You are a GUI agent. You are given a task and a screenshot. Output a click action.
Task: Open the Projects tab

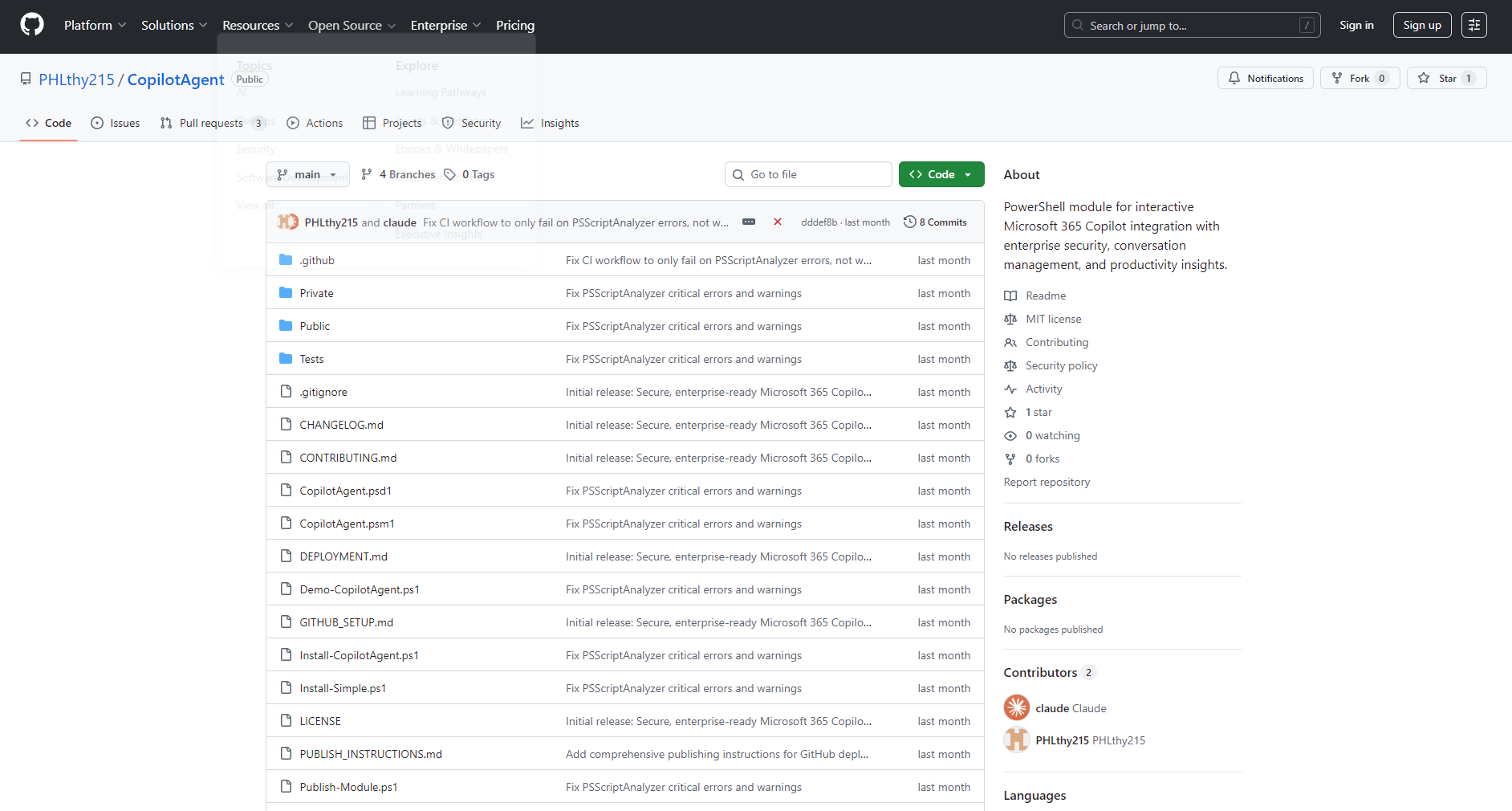[392, 123]
